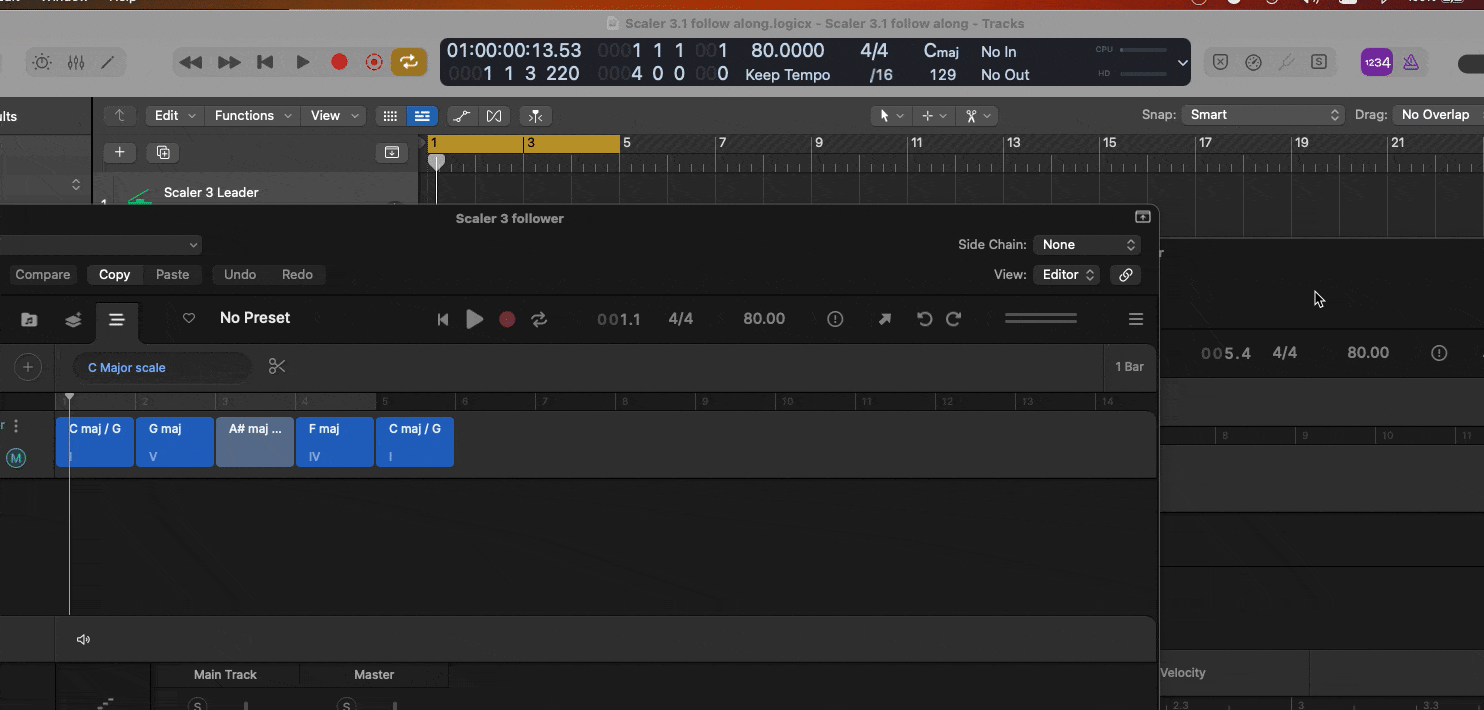This screenshot has width=1484, height=710.
Task: Click the duplicate track icon
Action: pyautogui.click(x=162, y=152)
